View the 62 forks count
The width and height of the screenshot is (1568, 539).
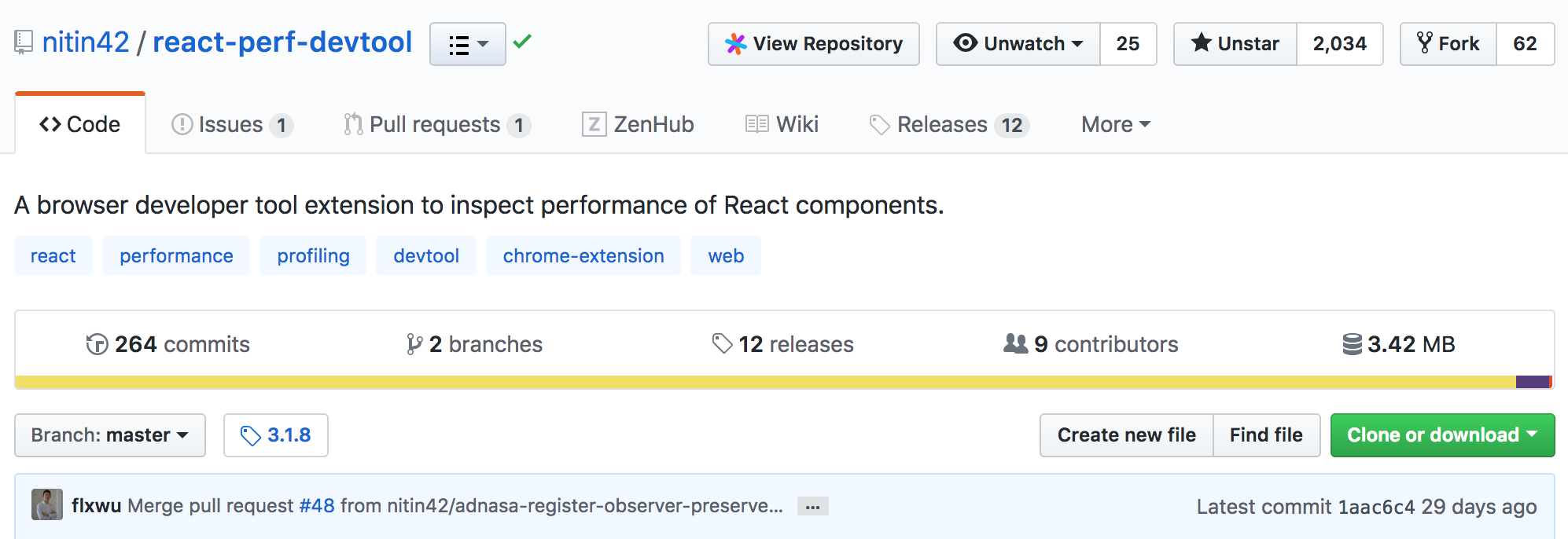point(1526,44)
